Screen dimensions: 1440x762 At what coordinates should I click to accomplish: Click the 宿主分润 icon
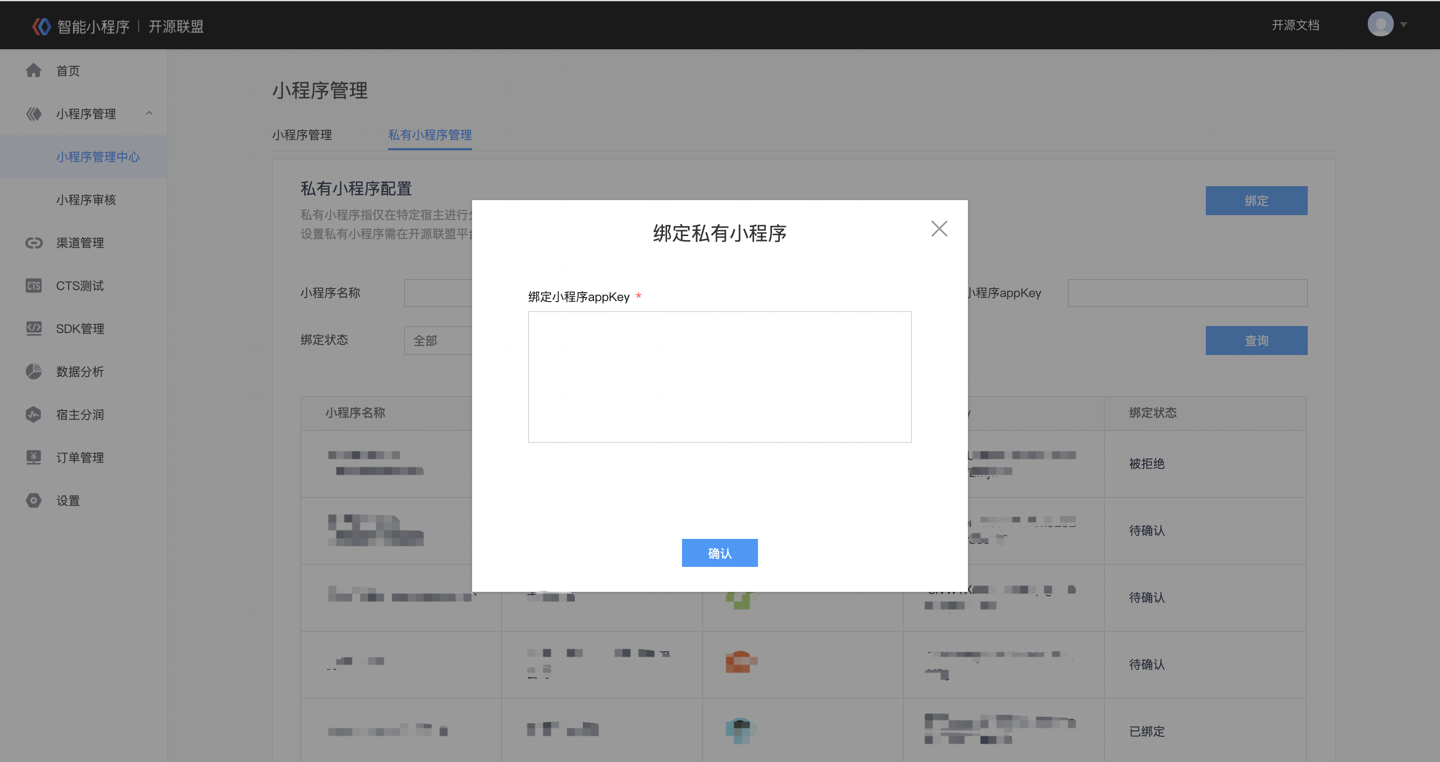(34, 415)
